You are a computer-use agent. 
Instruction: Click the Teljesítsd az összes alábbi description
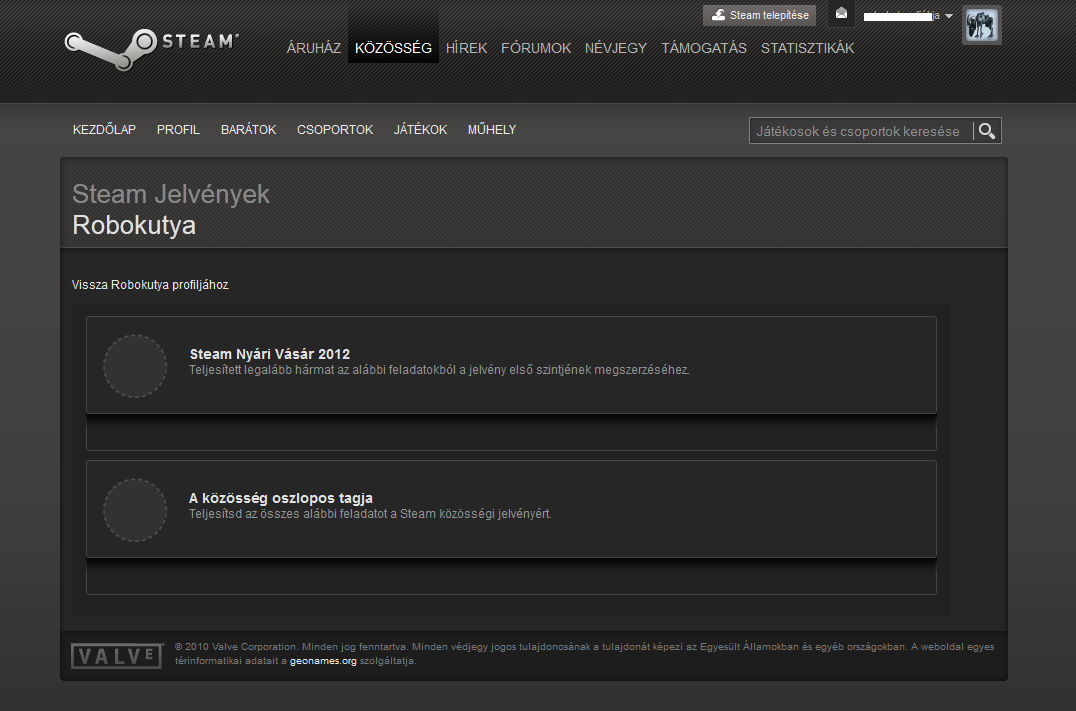pos(370,514)
